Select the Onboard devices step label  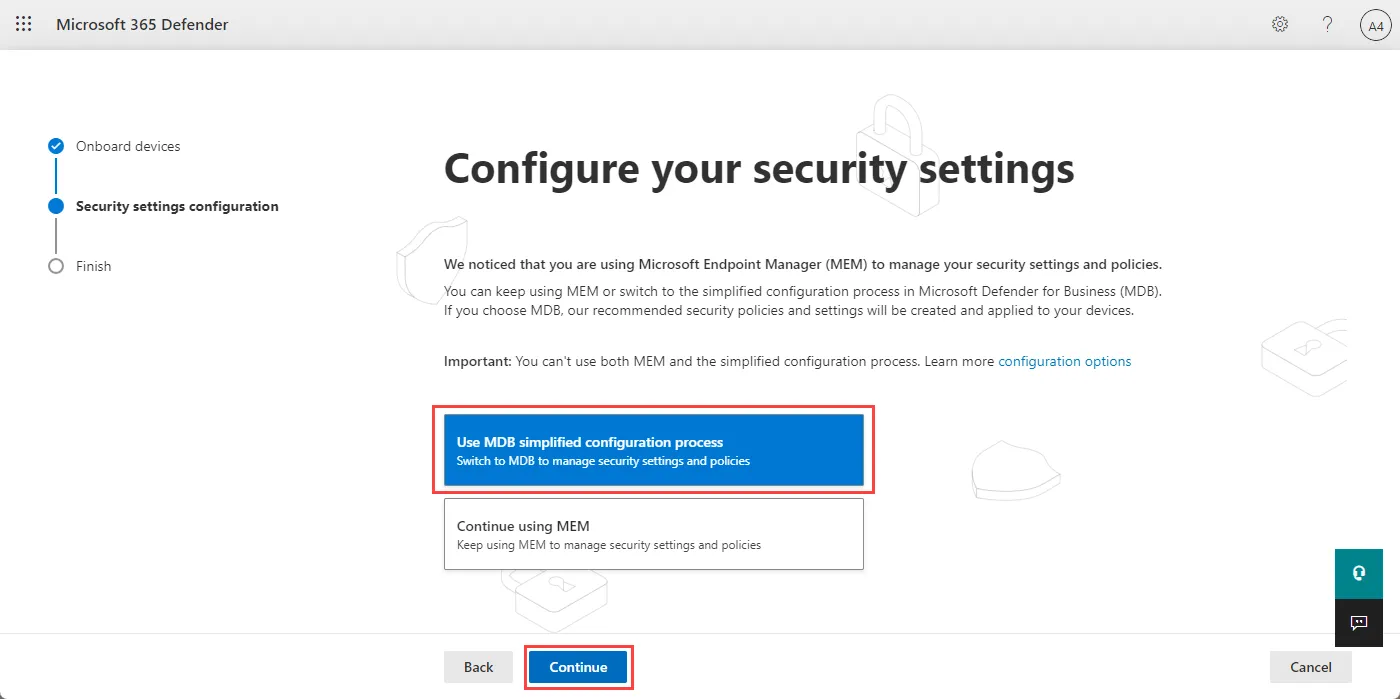point(128,146)
